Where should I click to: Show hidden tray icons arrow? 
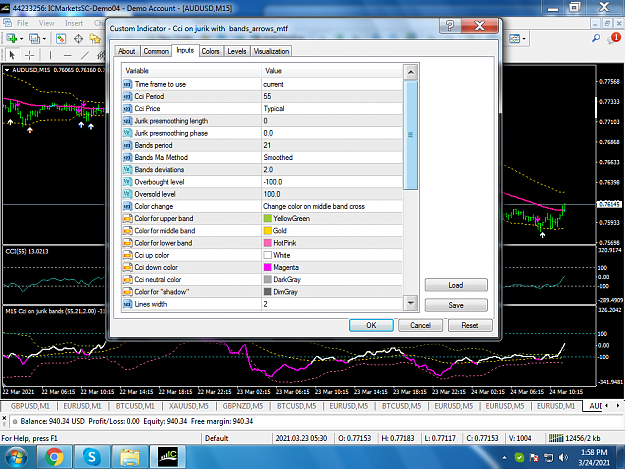(x=504, y=458)
